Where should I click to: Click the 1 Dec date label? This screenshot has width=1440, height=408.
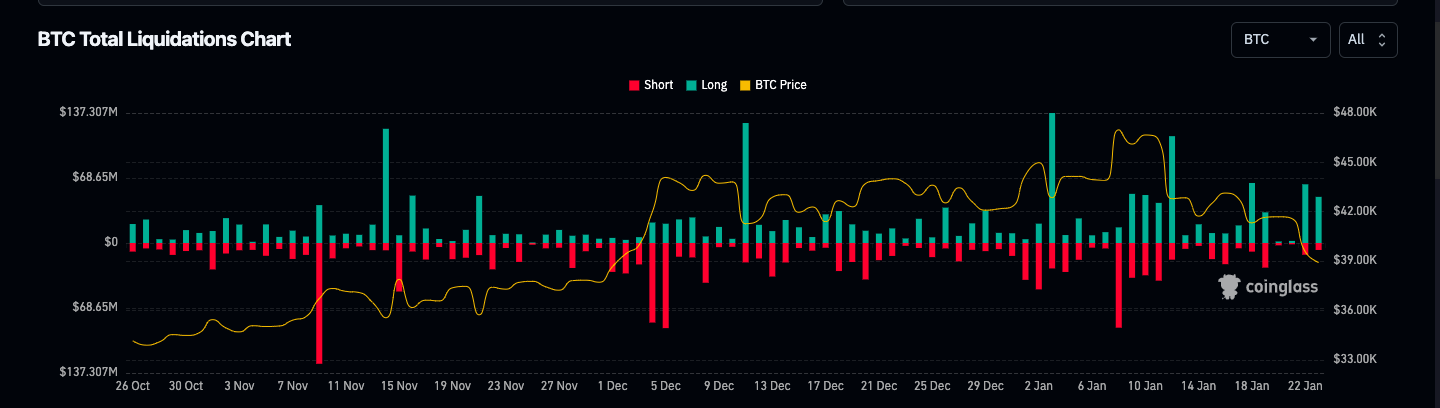coord(612,385)
